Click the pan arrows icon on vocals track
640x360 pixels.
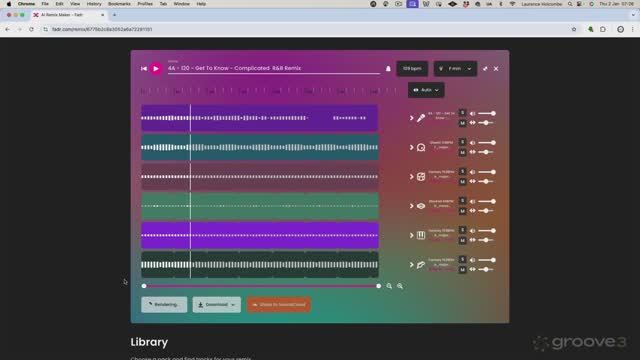pyautogui.click(x=473, y=122)
